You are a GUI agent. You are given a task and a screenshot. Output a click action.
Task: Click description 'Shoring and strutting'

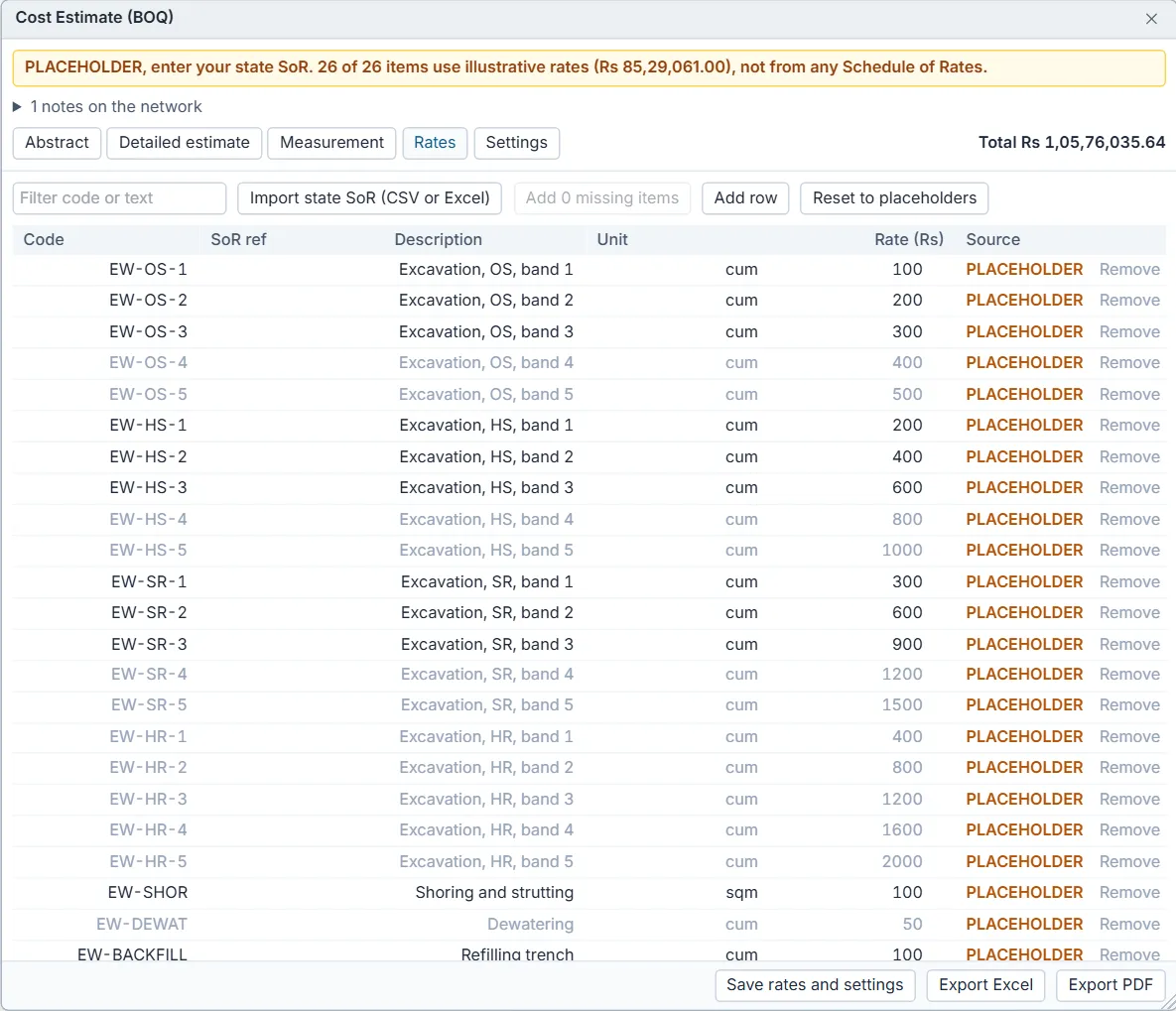494,893
